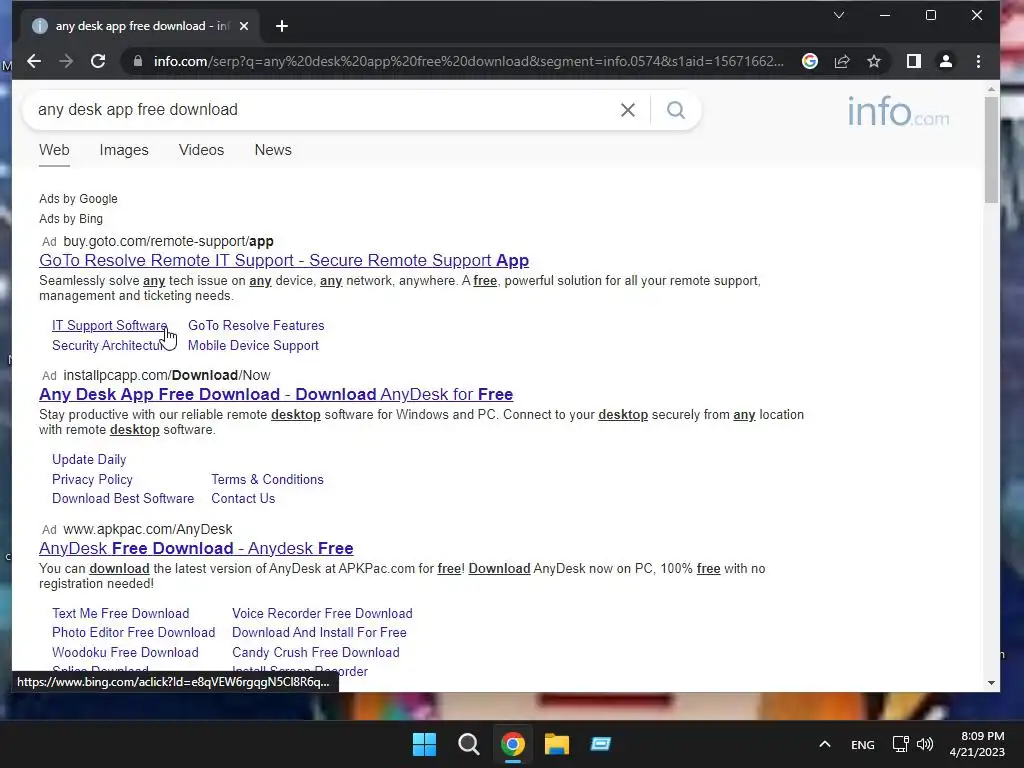Image resolution: width=1024 pixels, height=768 pixels.
Task: Bookmark this tab with the star
Action: tap(874, 61)
